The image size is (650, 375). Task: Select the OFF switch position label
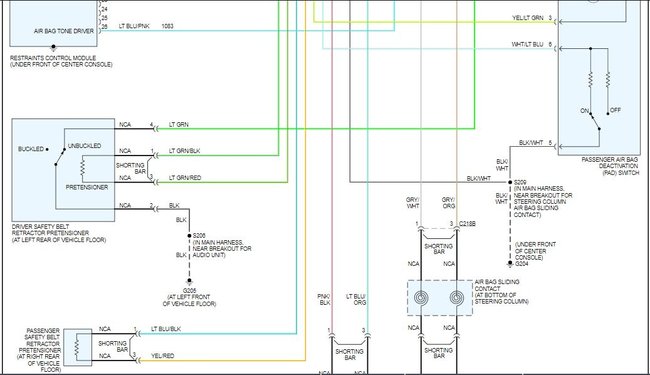pos(616,110)
